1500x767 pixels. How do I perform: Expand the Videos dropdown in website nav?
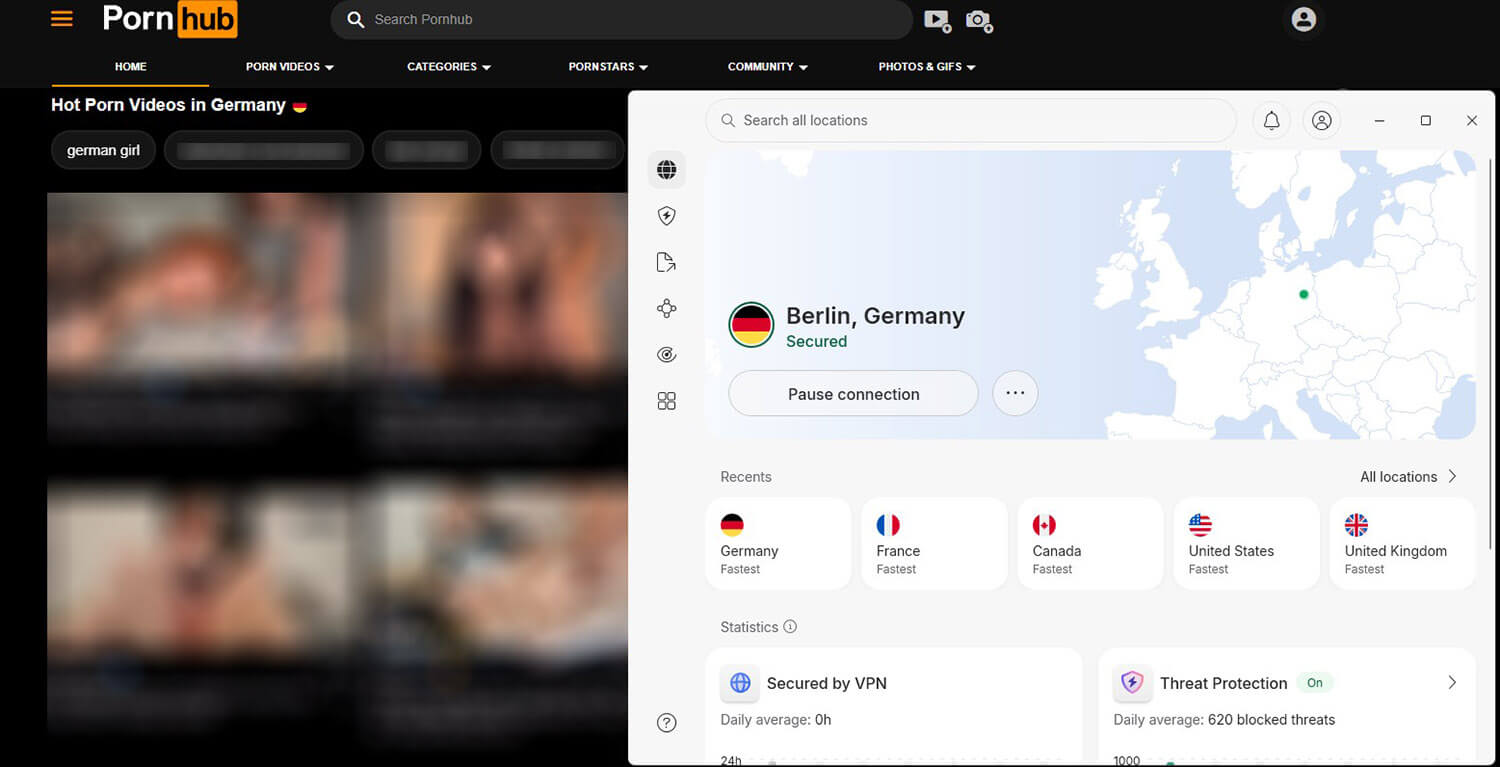pos(290,67)
